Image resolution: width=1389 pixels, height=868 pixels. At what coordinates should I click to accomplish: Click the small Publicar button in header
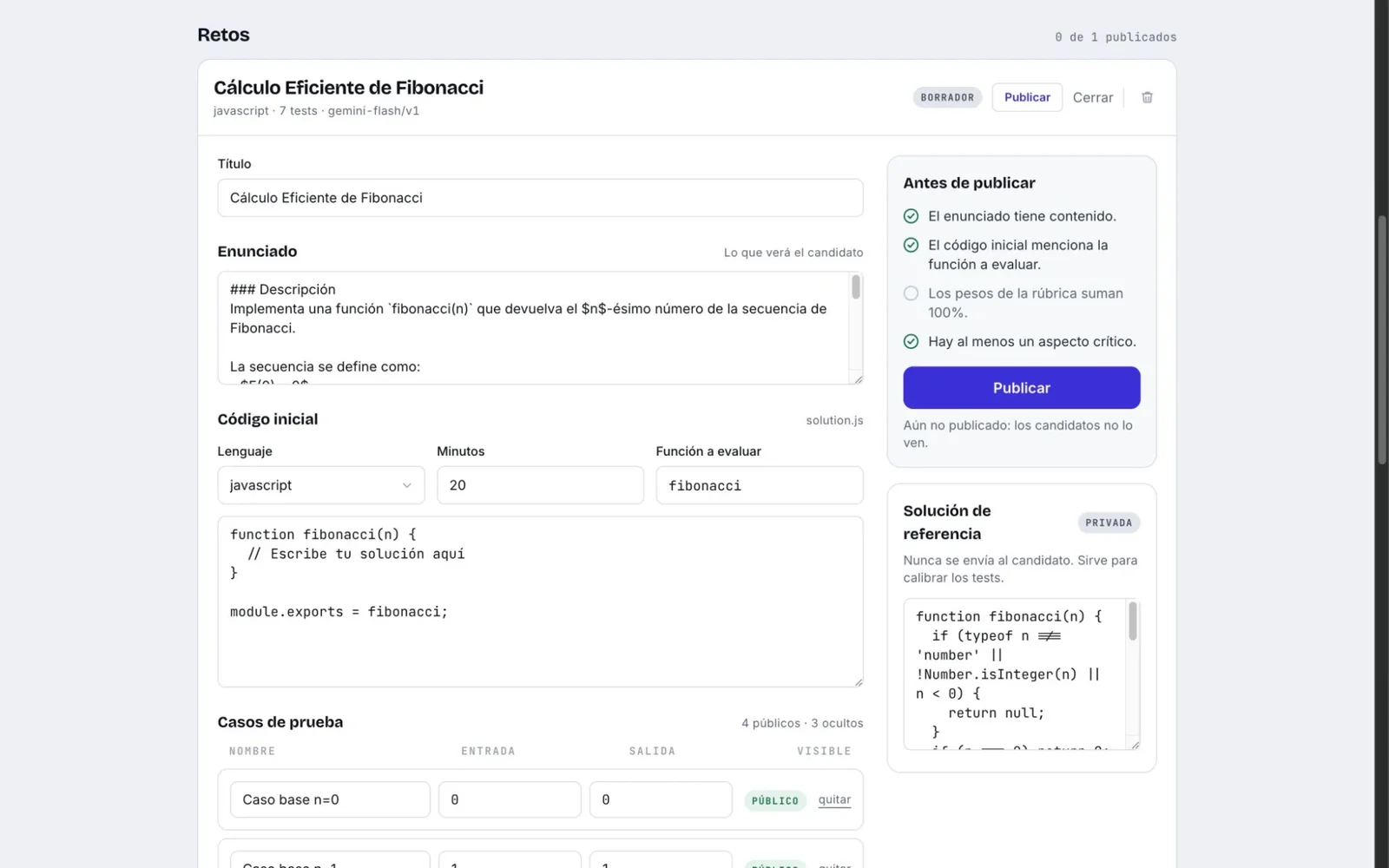pyautogui.click(x=1027, y=97)
